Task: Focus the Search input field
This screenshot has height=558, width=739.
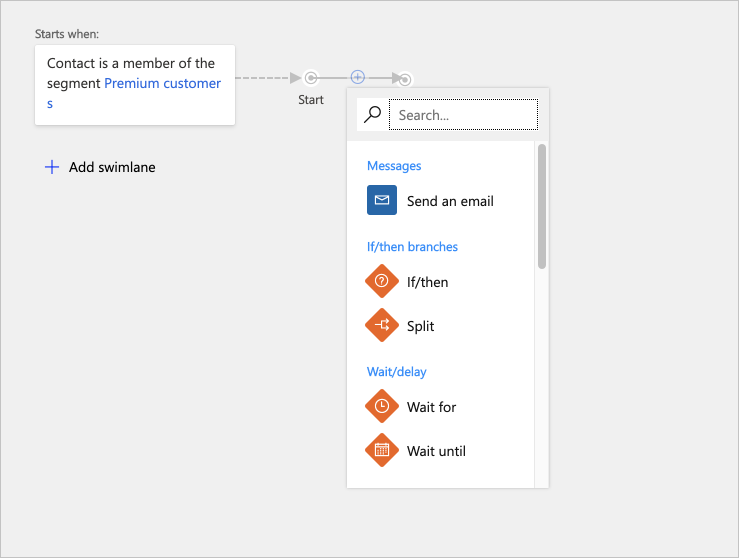Action: coord(463,115)
